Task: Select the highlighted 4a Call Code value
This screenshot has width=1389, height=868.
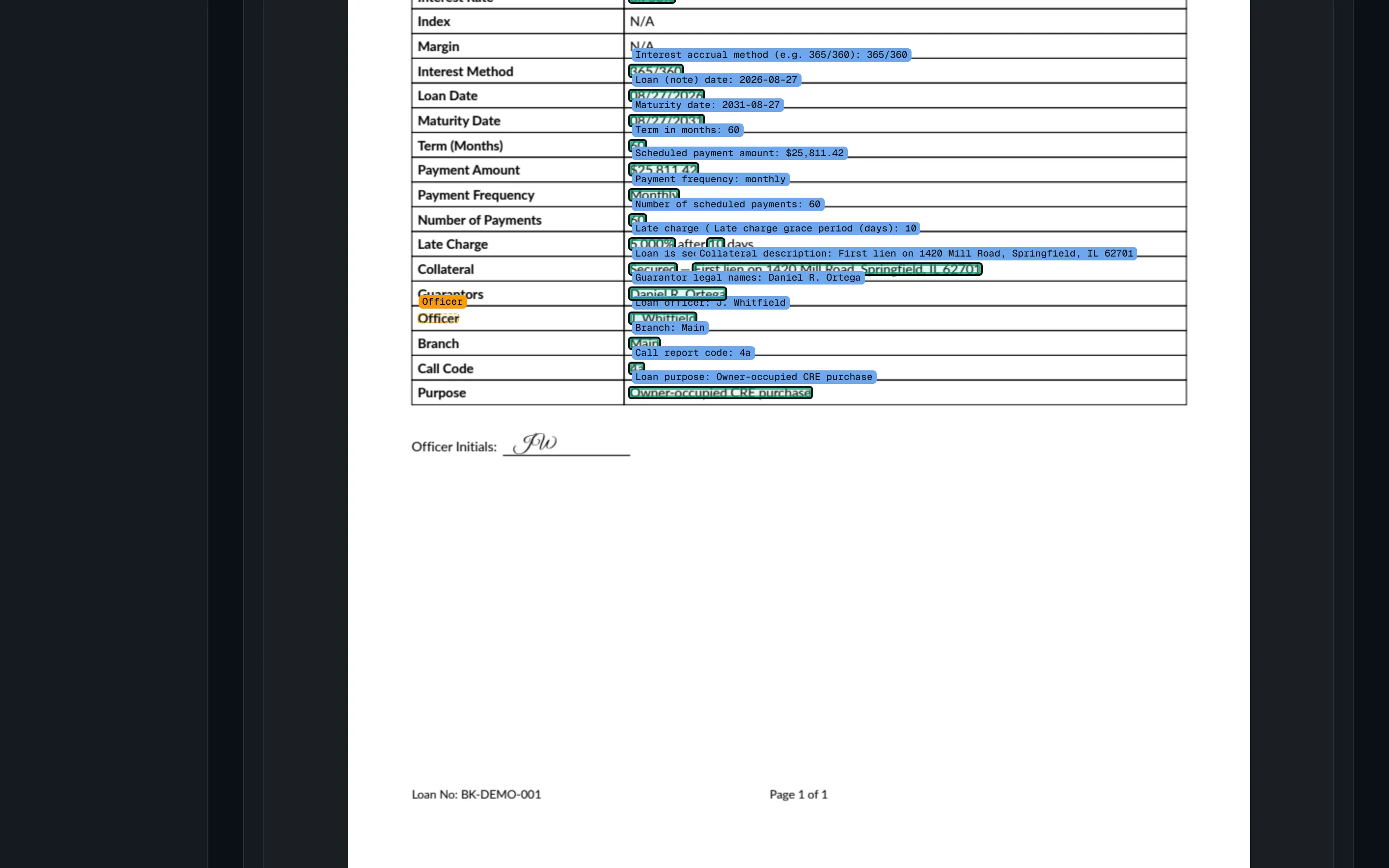Action: (637, 368)
